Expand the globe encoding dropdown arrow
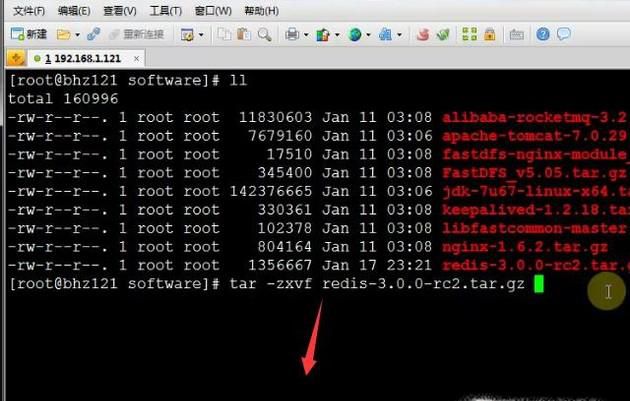The width and height of the screenshot is (630, 401). pos(368,35)
